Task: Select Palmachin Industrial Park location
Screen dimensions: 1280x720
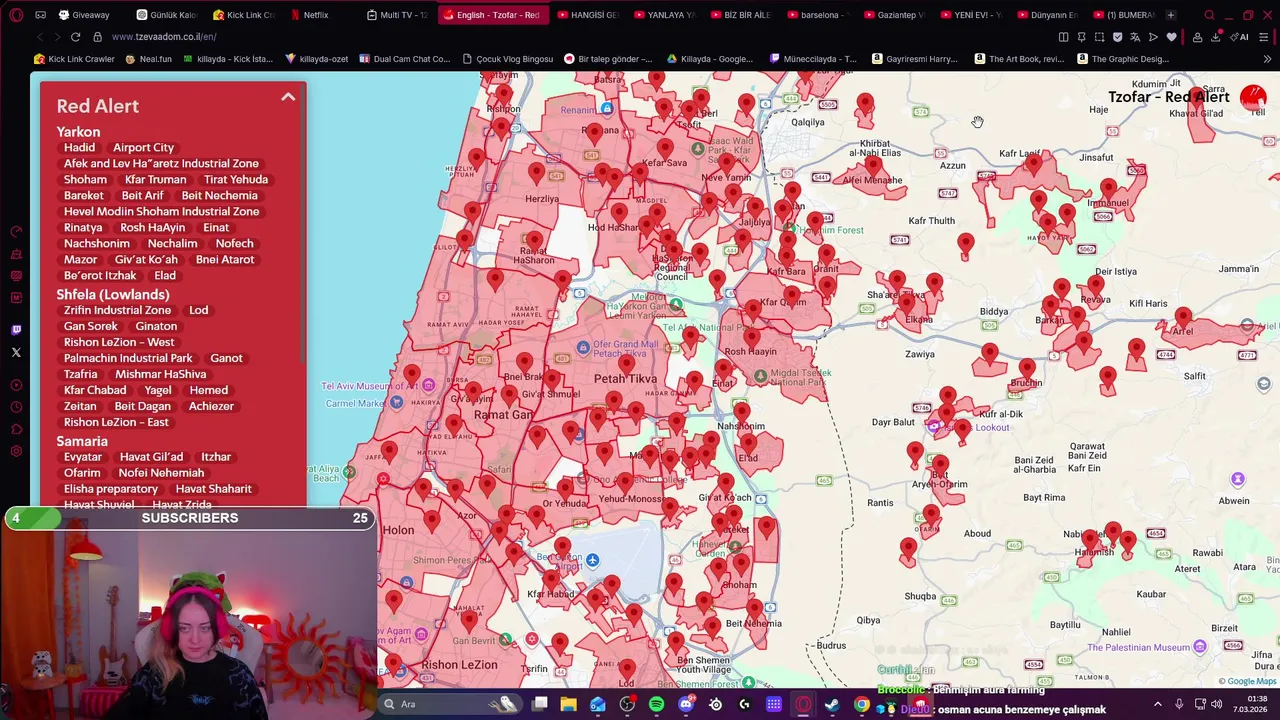Action: (x=128, y=358)
